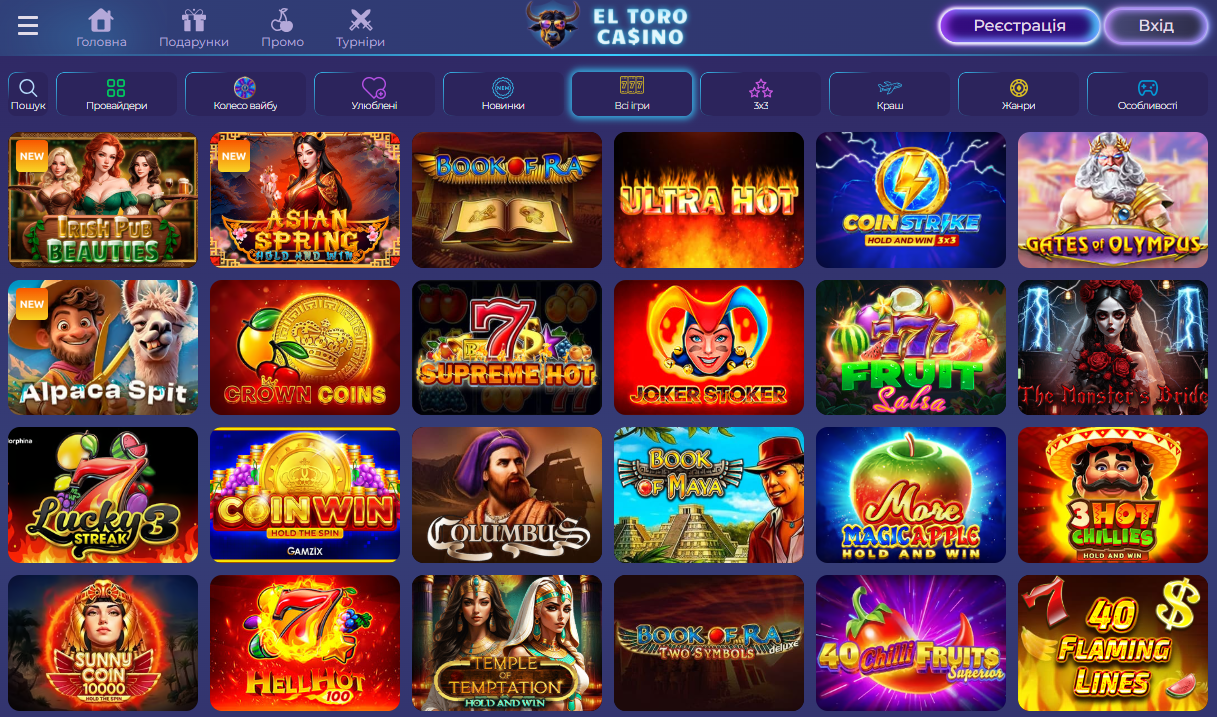Expand the Особливості filter

1147,94
